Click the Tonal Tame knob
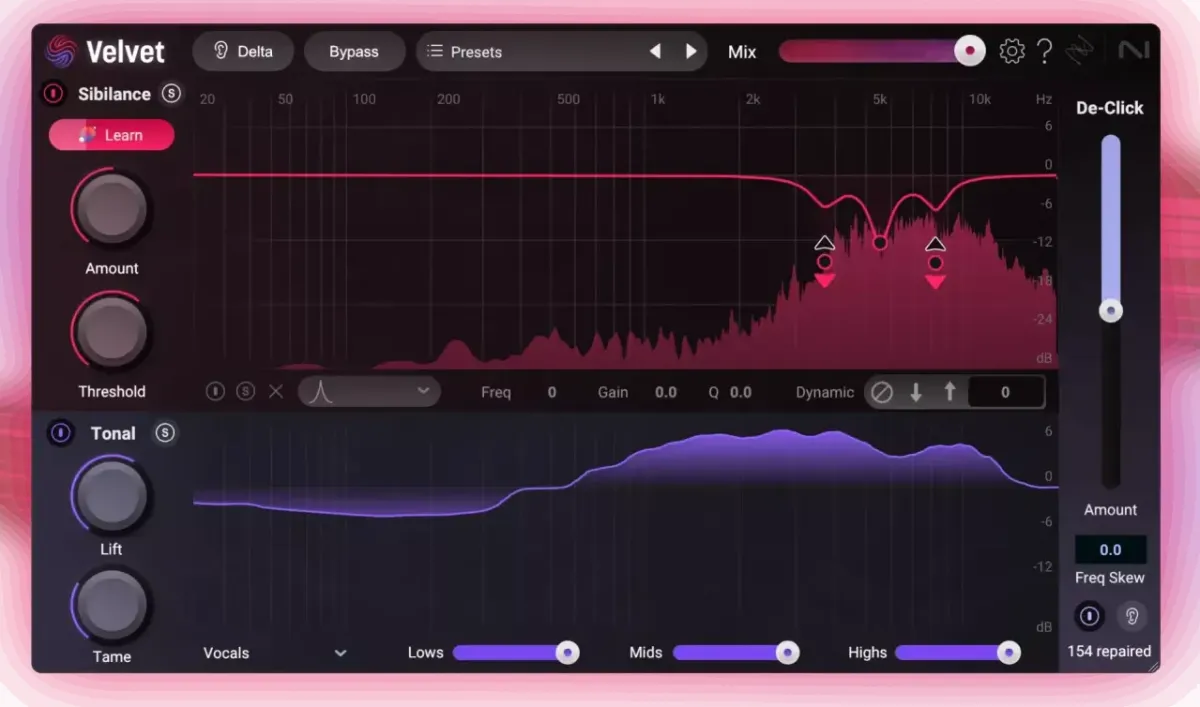Image resolution: width=1200 pixels, height=707 pixels. 111,604
